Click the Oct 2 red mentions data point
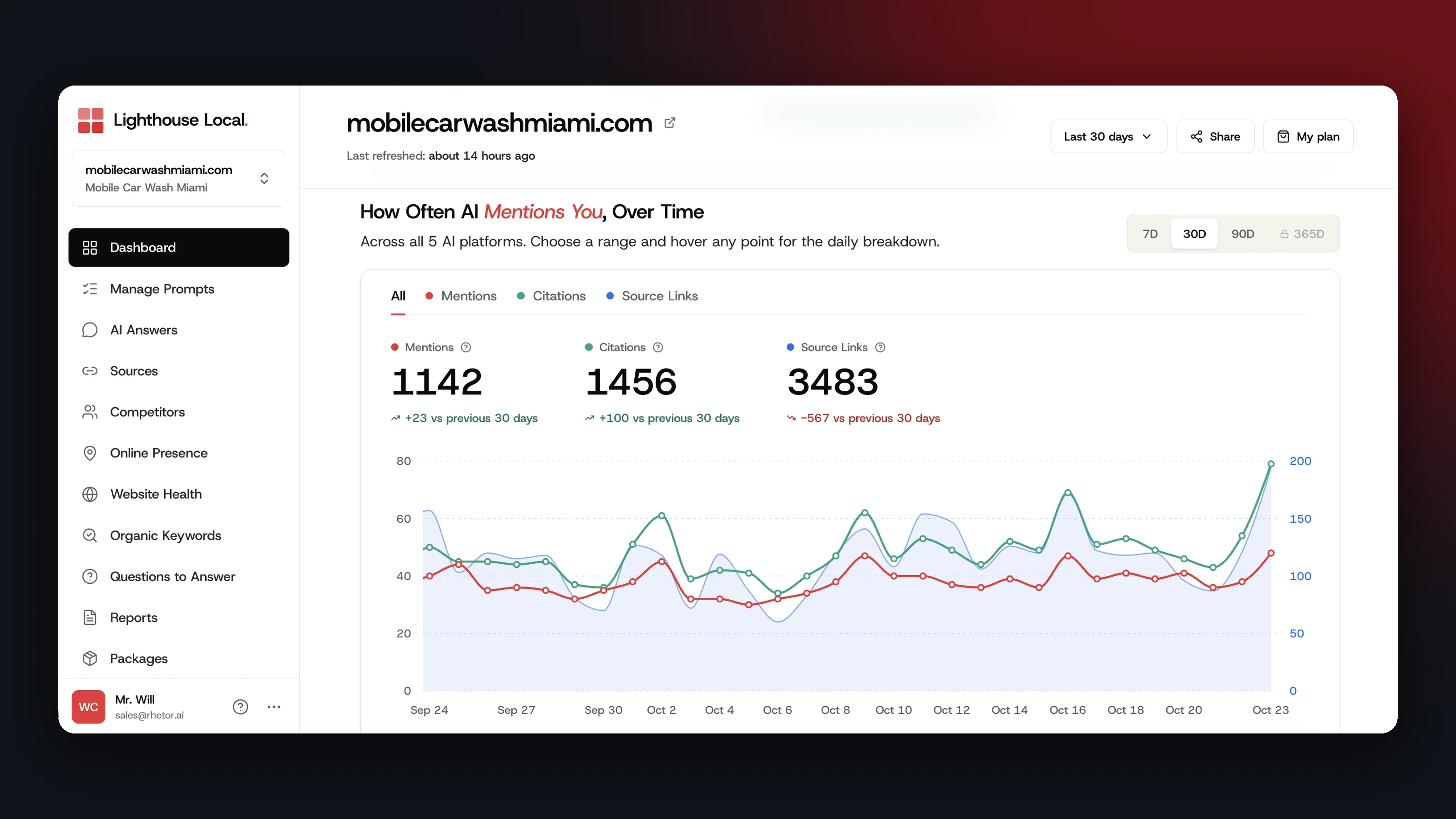 point(661,562)
